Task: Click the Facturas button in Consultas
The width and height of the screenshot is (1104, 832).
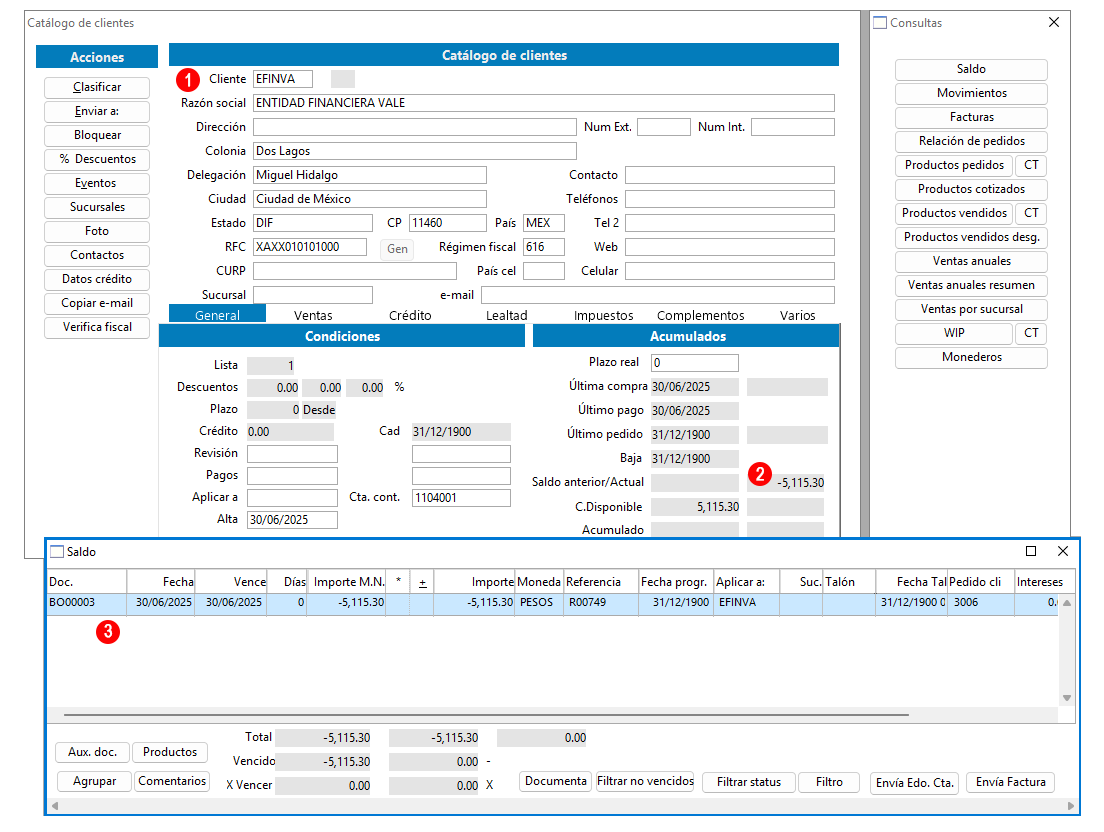Action: tap(971, 117)
